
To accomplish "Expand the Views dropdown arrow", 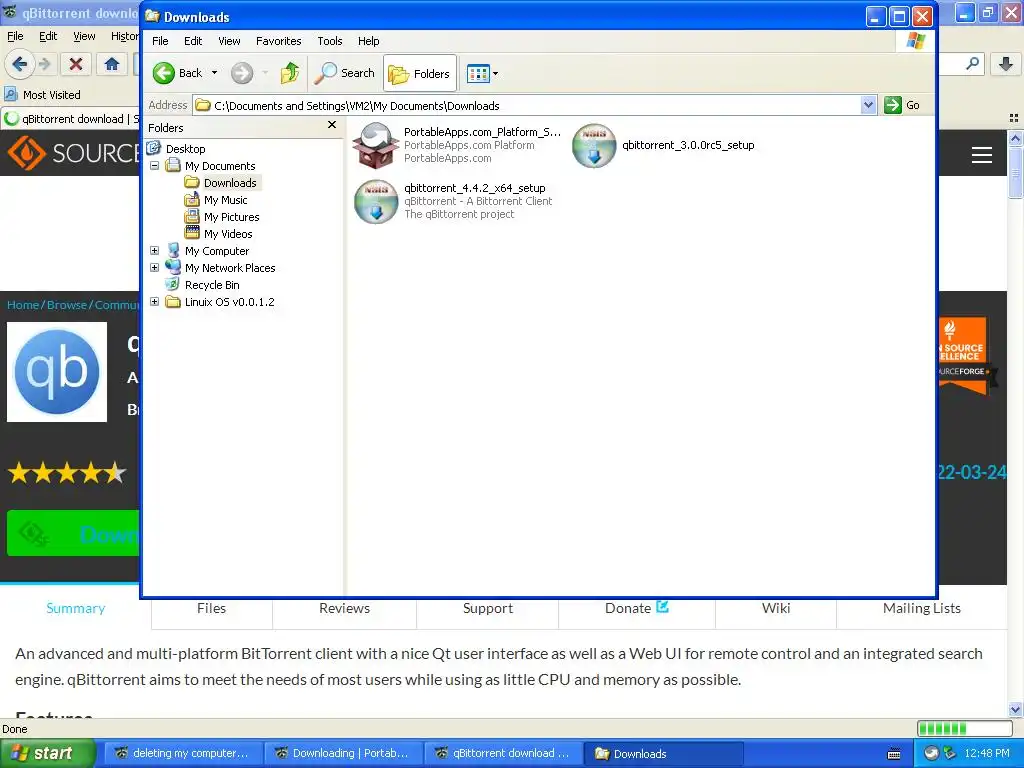I will [495, 74].
